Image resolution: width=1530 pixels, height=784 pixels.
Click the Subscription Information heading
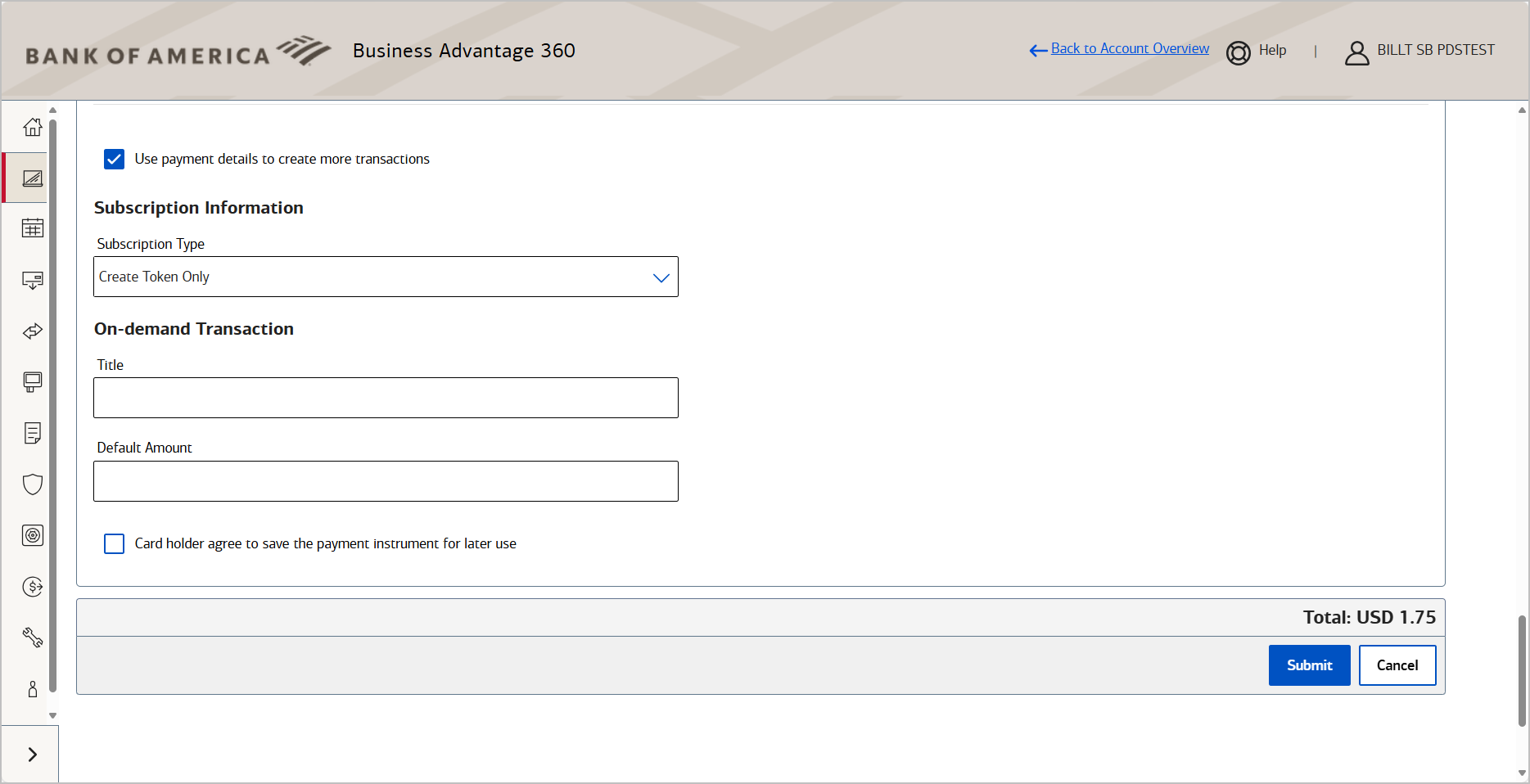point(199,208)
